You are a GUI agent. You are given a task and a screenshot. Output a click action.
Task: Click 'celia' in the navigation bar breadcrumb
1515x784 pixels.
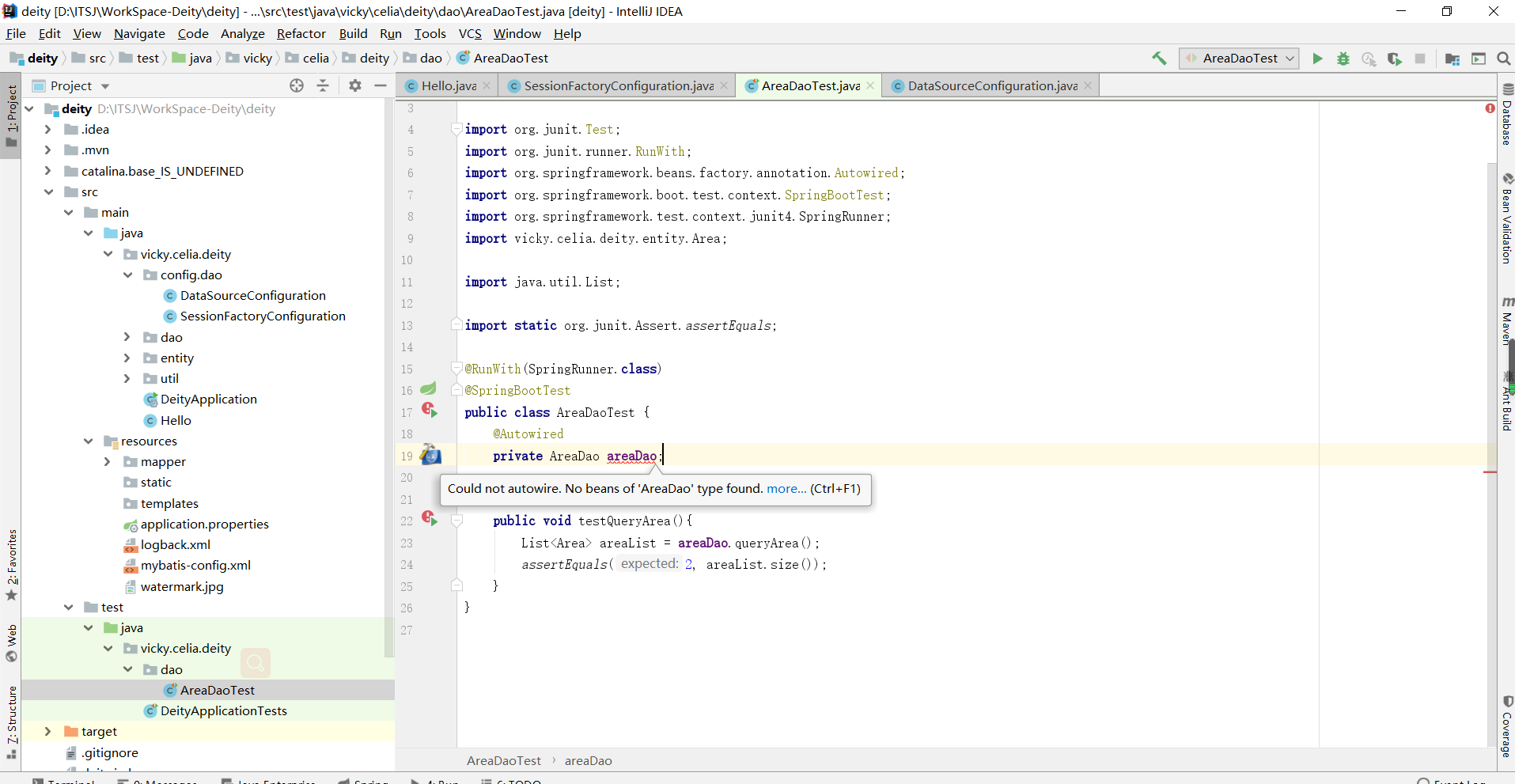(316, 58)
